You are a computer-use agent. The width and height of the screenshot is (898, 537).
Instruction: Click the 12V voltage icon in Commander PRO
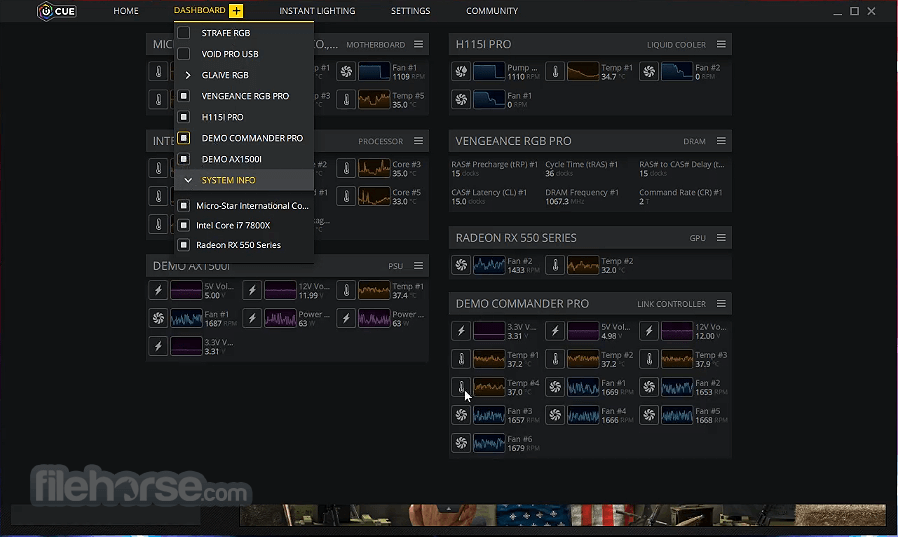(x=649, y=331)
